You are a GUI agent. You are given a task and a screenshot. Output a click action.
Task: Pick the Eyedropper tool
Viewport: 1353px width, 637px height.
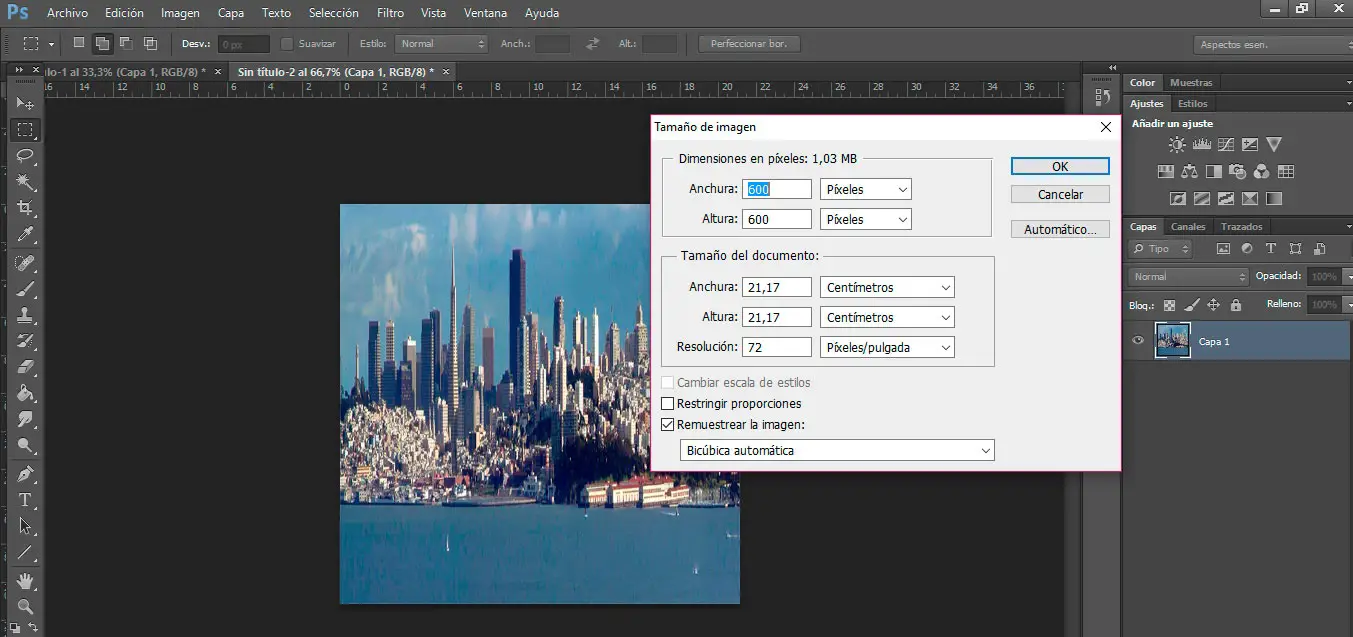26,235
